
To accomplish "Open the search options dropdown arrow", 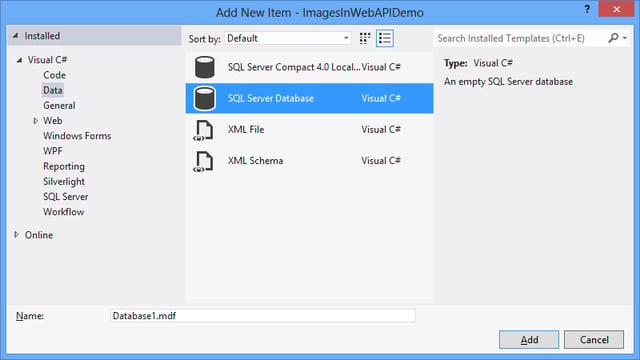I will 625,38.
